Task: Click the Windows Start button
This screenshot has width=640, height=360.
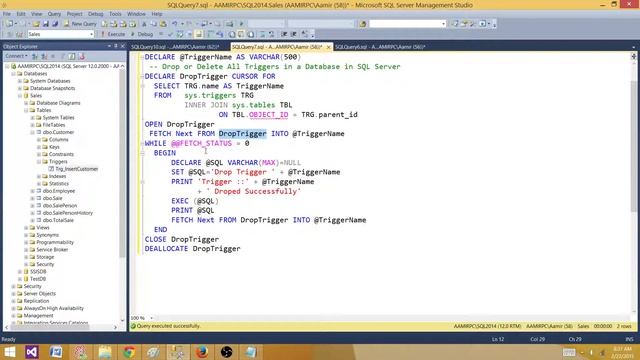Action: [x=9, y=352]
